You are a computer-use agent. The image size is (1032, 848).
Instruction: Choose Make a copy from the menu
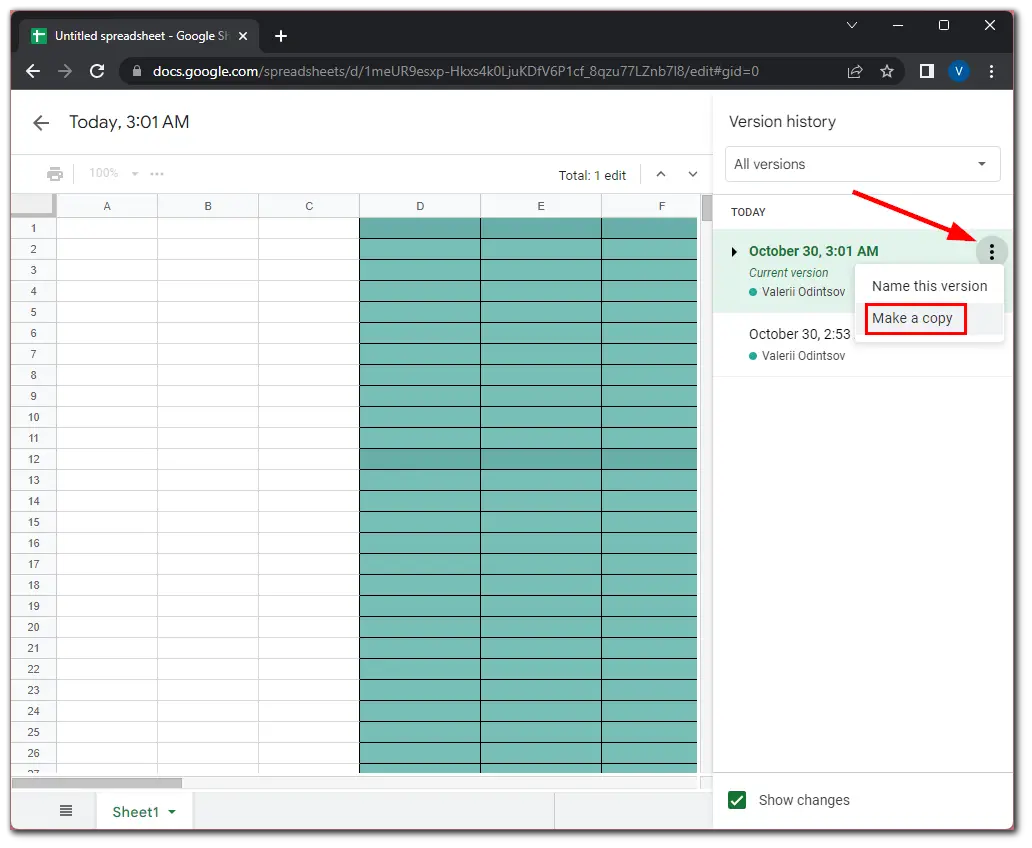pyautogui.click(x=929, y=318)
